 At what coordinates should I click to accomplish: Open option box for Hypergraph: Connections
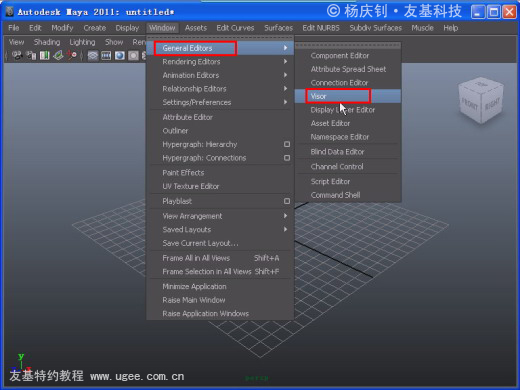tap(287, 158)
